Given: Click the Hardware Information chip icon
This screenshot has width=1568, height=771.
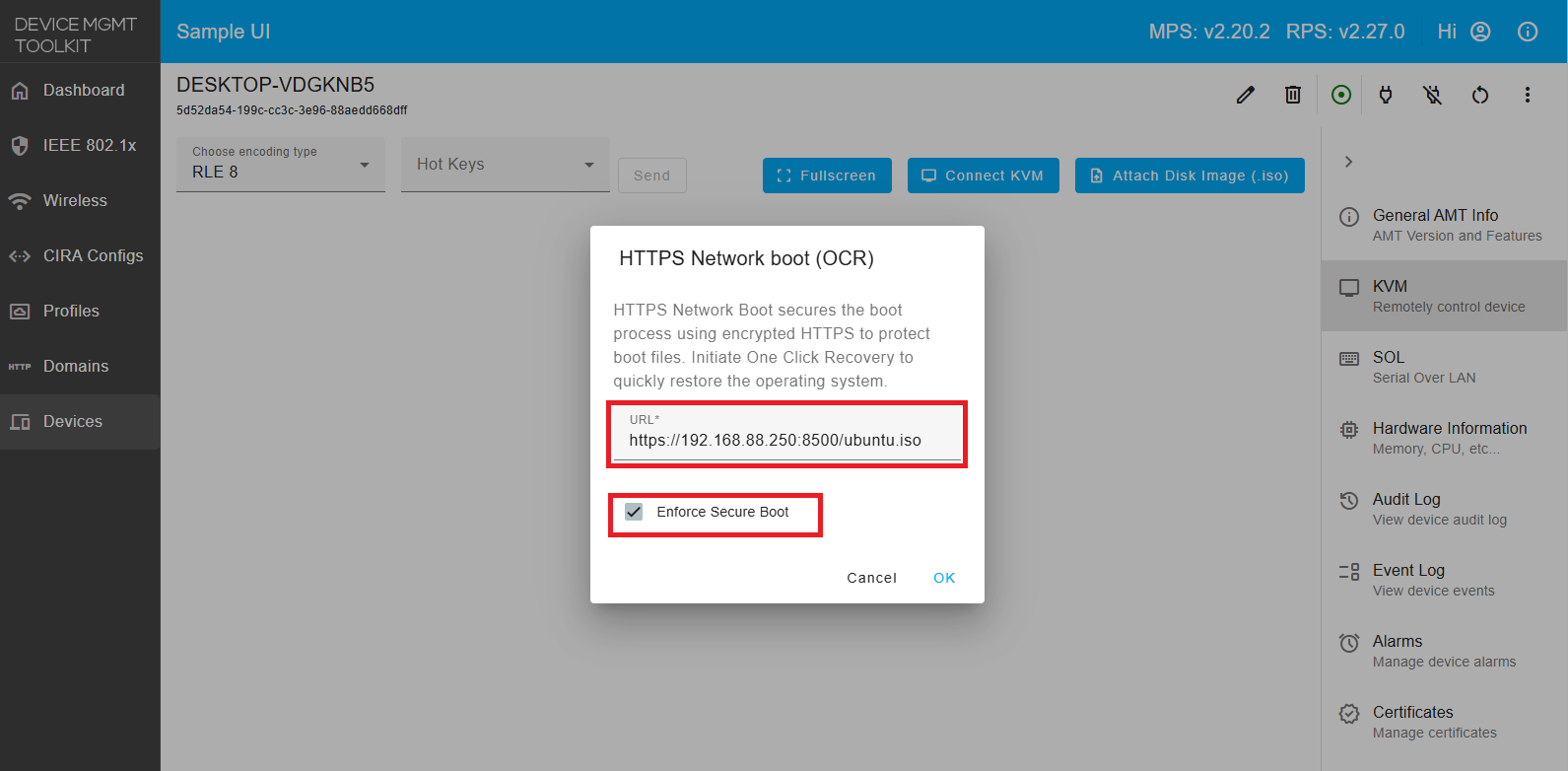Looking at the screenshot, I should [x=1349, y=430].
